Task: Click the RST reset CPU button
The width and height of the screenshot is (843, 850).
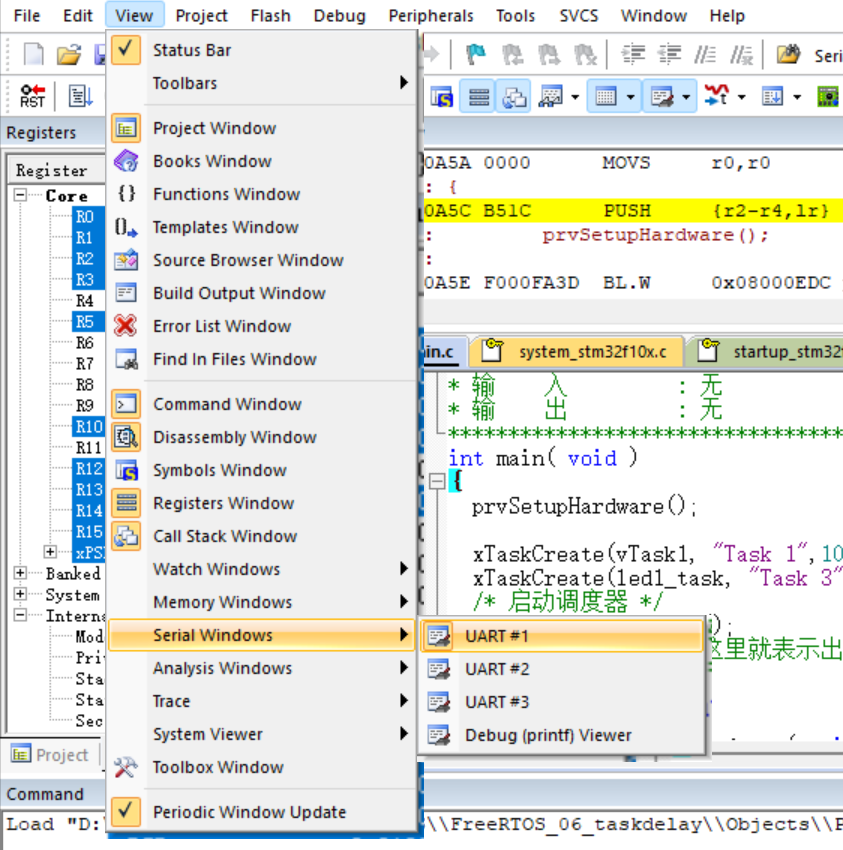Action: click(x=33, y=96)
